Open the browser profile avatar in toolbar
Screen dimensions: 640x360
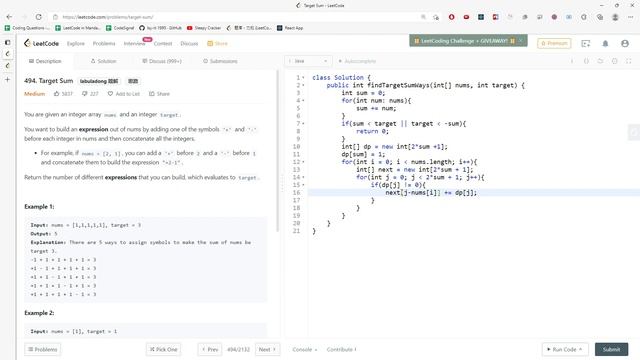tap(615, 17)
